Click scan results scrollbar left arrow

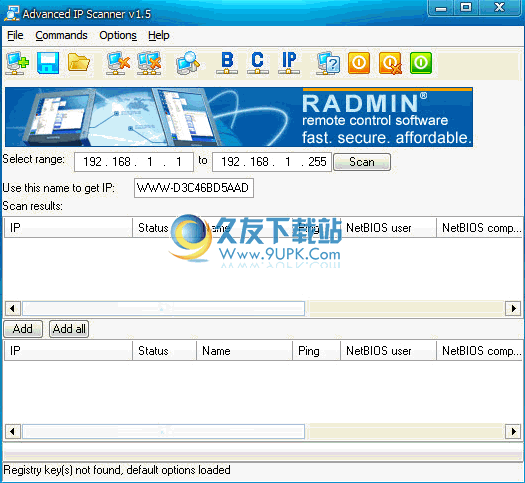(13, 308)
